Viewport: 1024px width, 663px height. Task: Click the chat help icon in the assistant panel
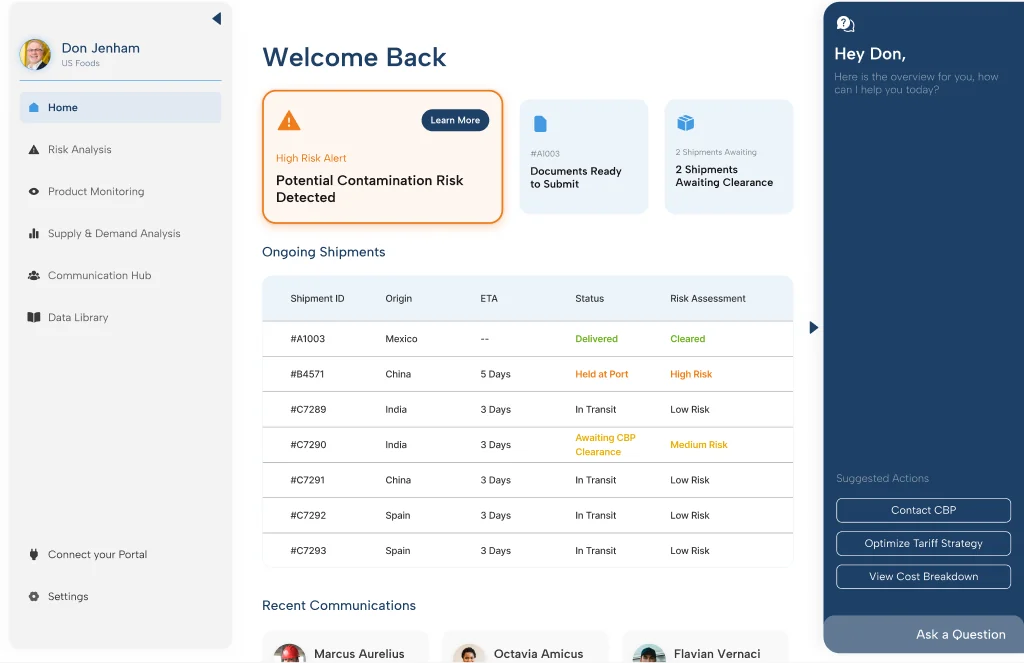845,24
